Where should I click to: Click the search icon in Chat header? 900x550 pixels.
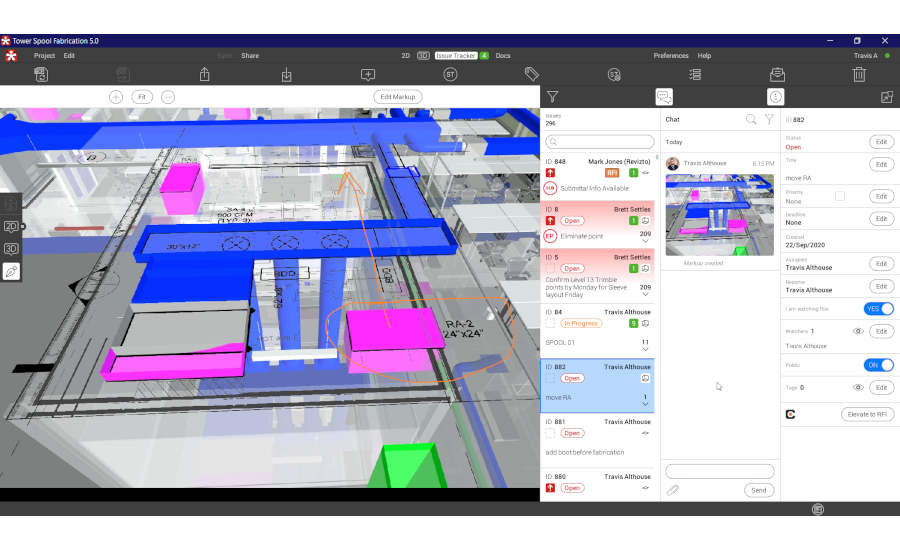click(751, 119)
